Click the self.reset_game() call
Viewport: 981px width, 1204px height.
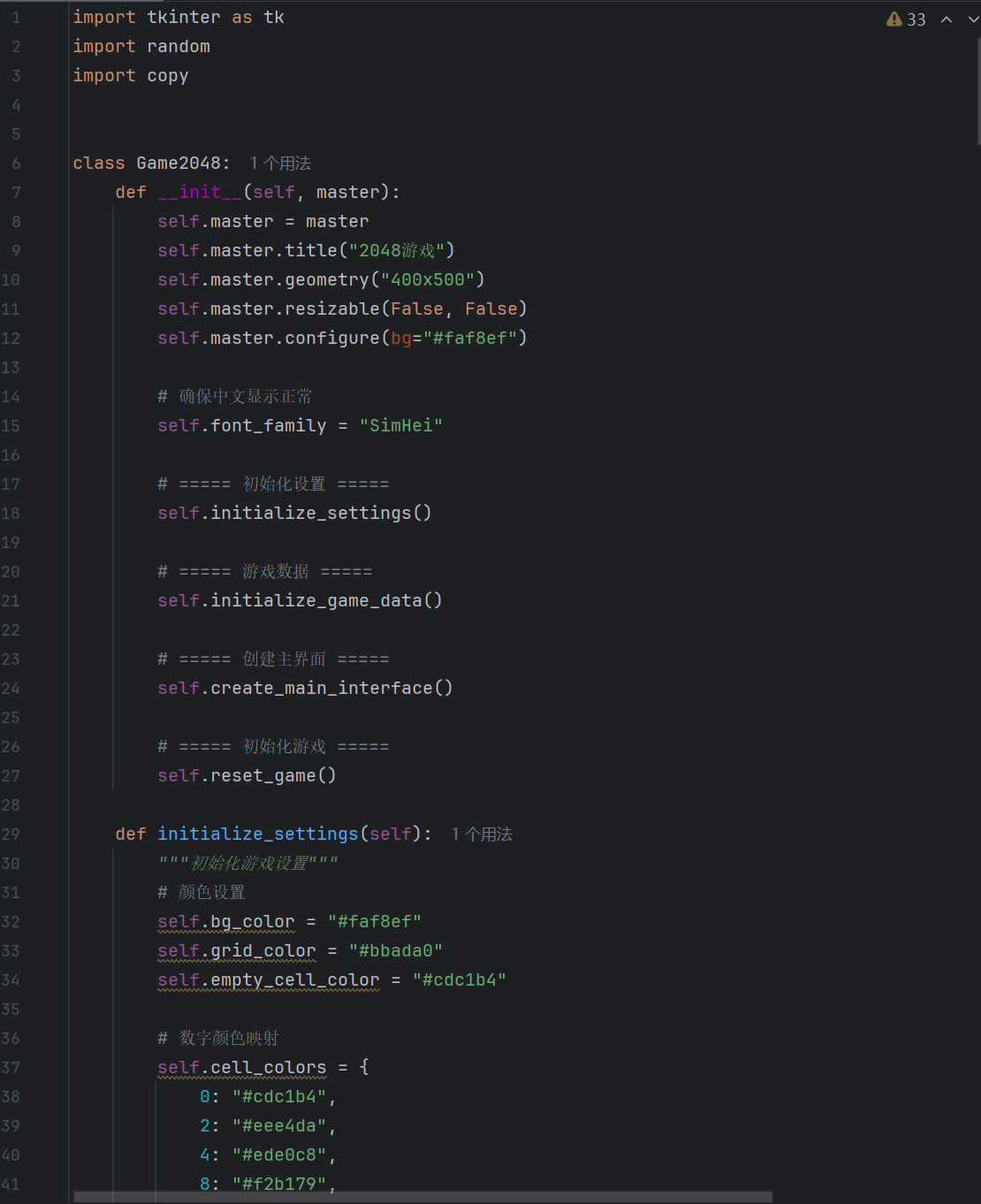point(247,776)
